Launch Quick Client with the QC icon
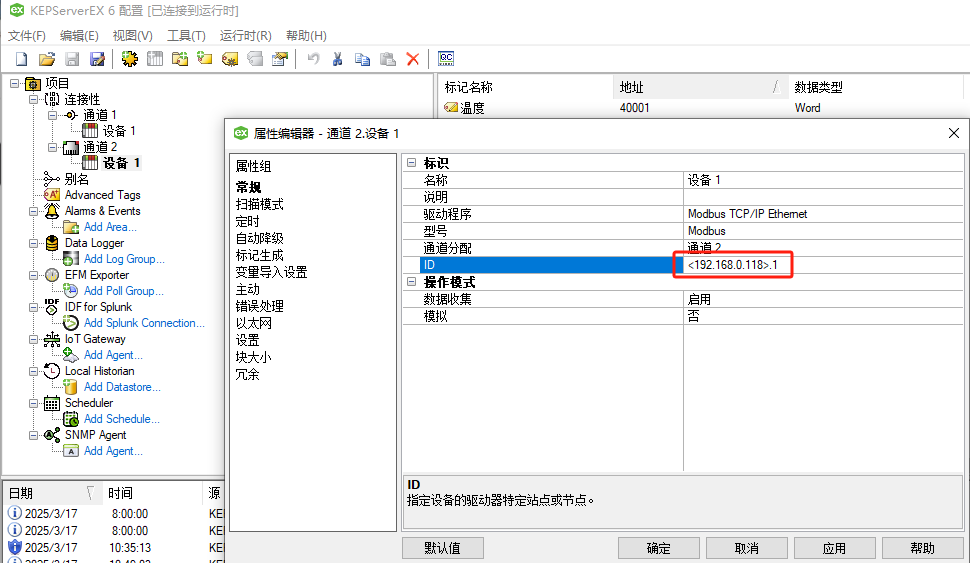970x563 pixels. [446, 59]
